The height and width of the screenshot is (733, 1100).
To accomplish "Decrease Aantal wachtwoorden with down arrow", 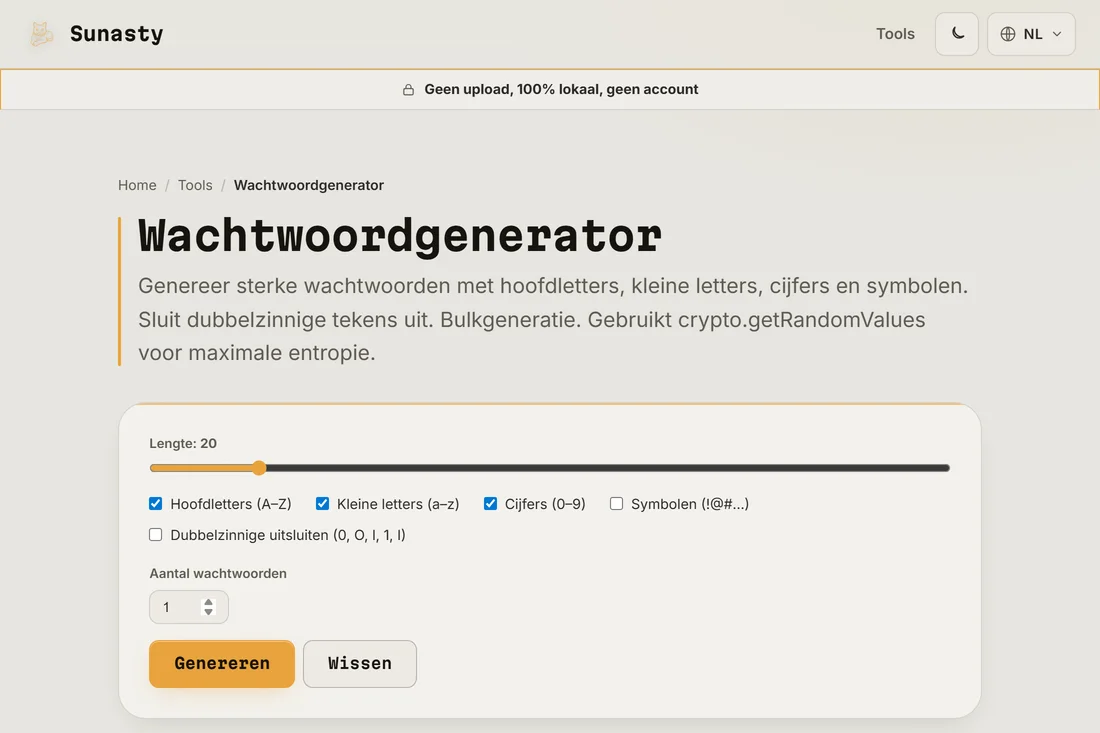I will 208,612.
